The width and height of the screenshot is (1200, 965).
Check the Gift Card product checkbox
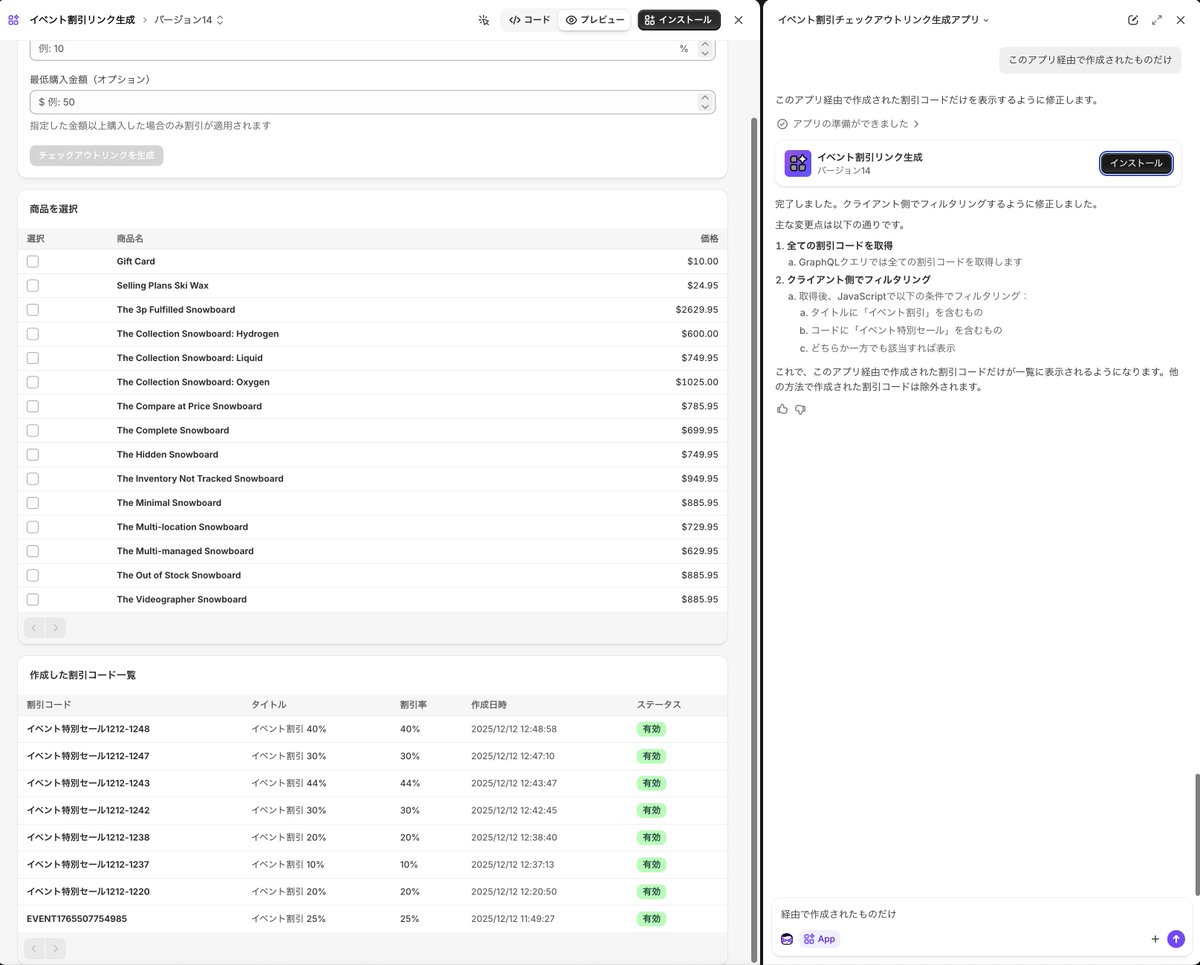click(x=33, y=261)
